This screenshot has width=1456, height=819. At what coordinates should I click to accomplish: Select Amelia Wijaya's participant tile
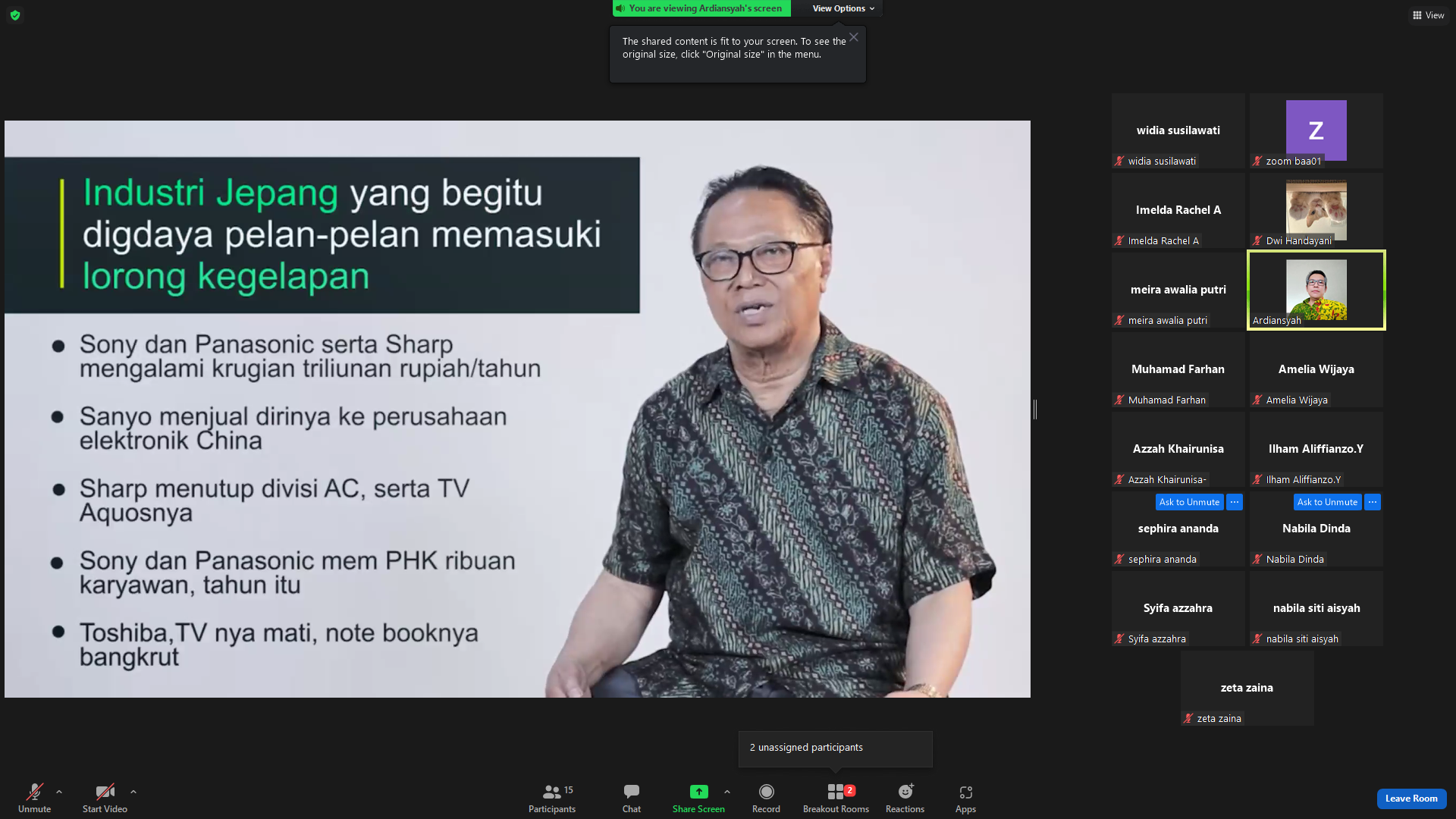coord(1316,369)
